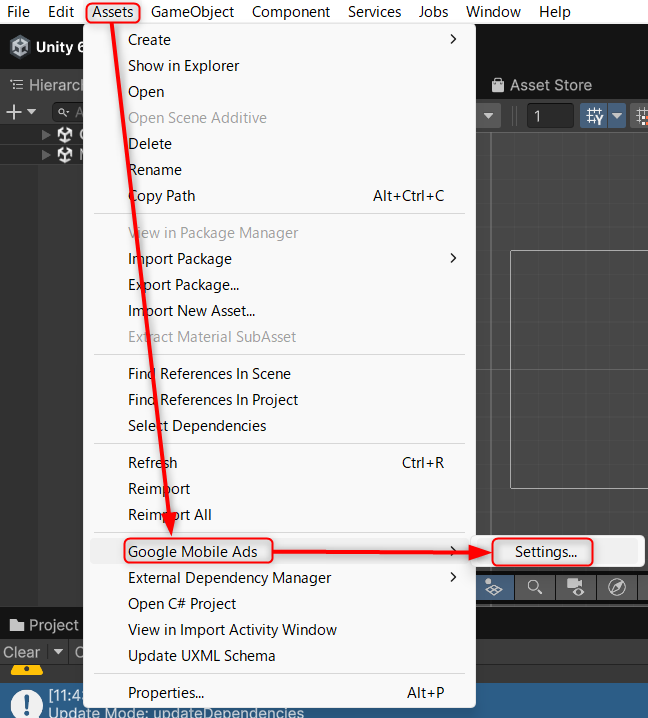The width and height of the screenshot is (648, 718).
Task: Click the grid snapping value field
Action: (x=550, y=116)
